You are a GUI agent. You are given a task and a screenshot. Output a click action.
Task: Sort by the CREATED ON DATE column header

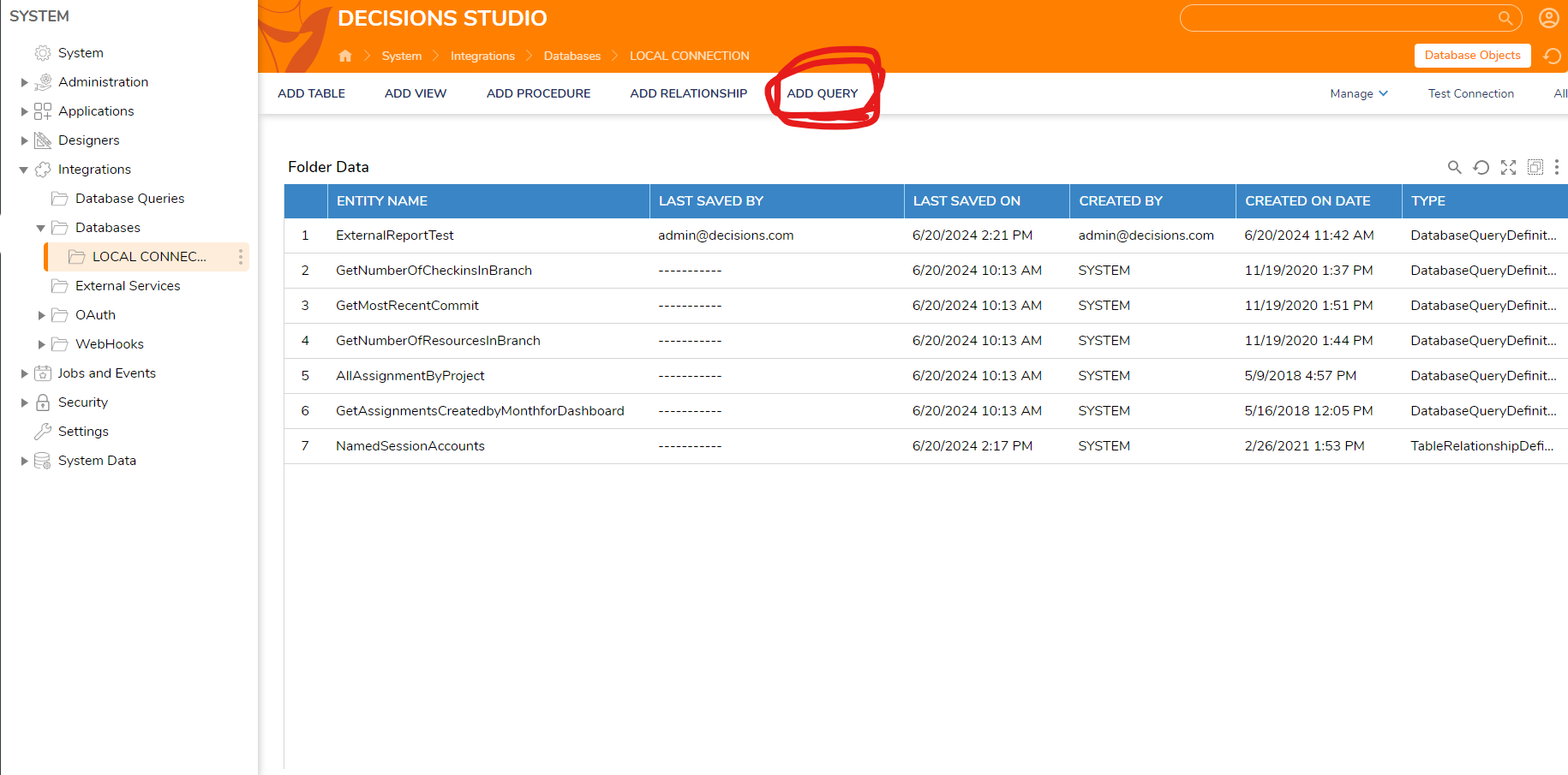[1318, 201]
